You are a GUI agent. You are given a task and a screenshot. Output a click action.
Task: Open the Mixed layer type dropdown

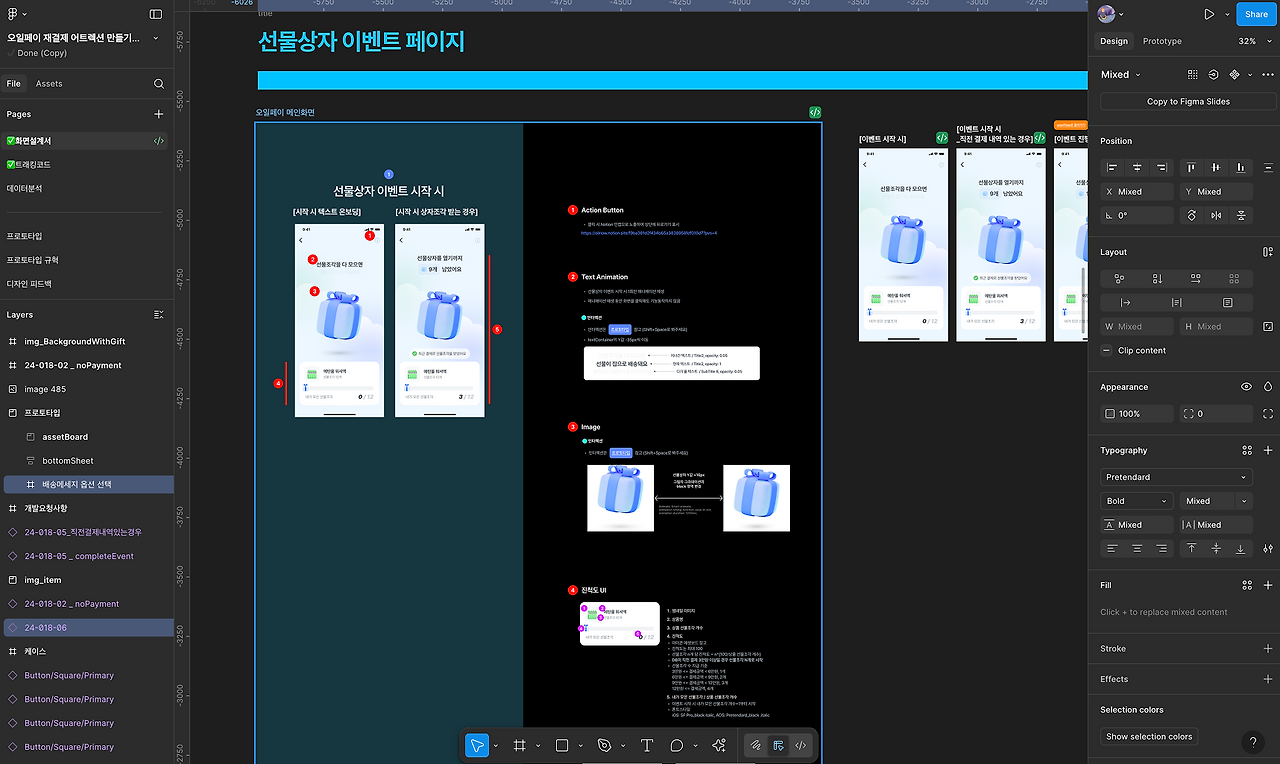tap(1121, 74)
